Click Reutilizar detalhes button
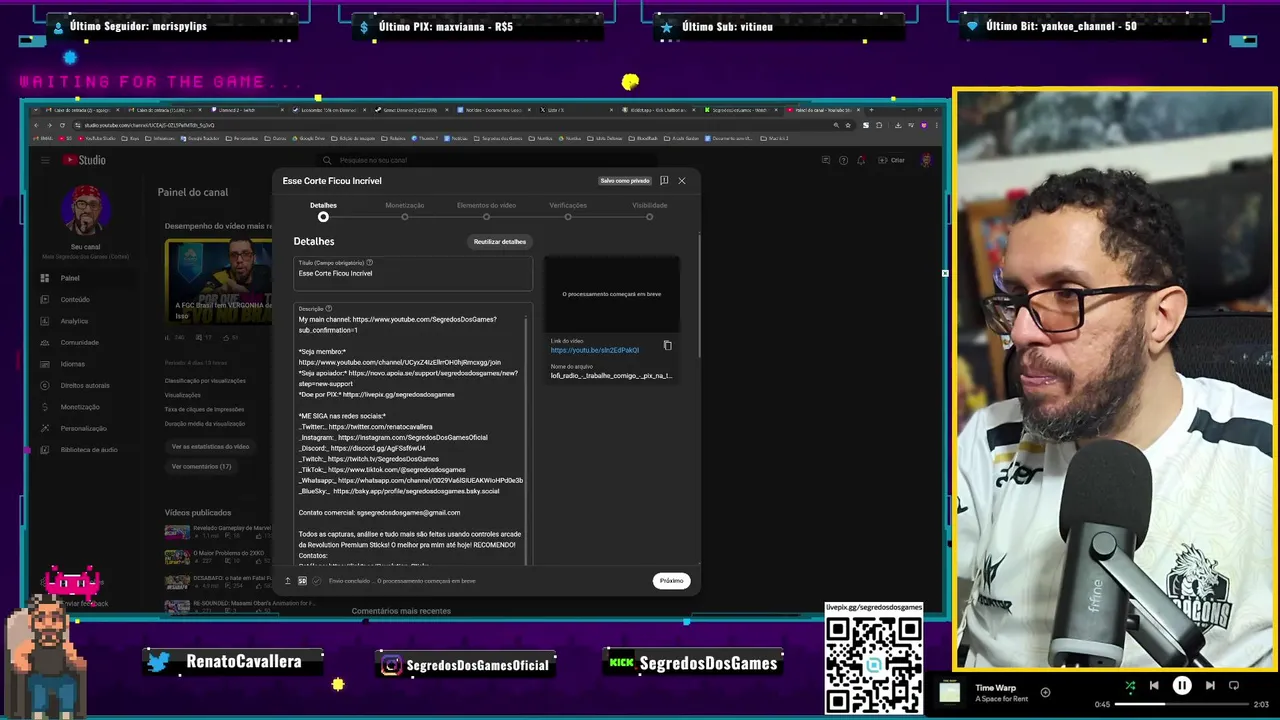 tap(500, 242)
